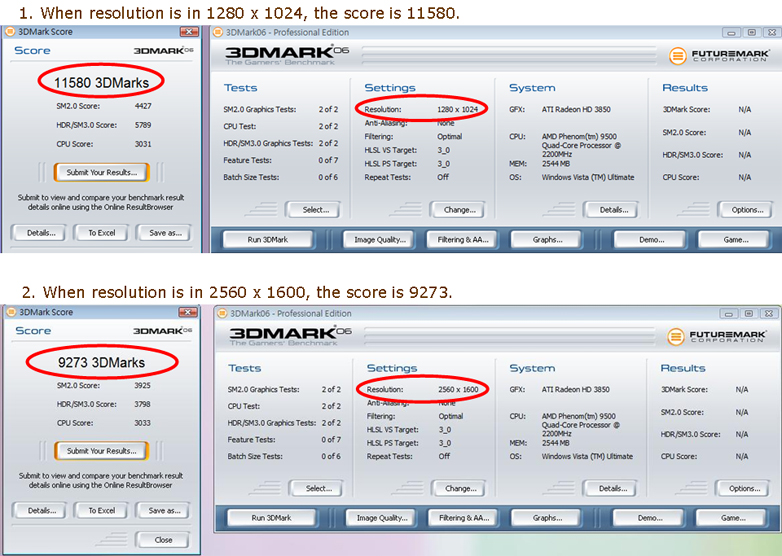The width and height of the screenshot is (782, 556).
Task: Minimize the 3DMark06 window showing 1280 x 1024
Action: (731, 33)
